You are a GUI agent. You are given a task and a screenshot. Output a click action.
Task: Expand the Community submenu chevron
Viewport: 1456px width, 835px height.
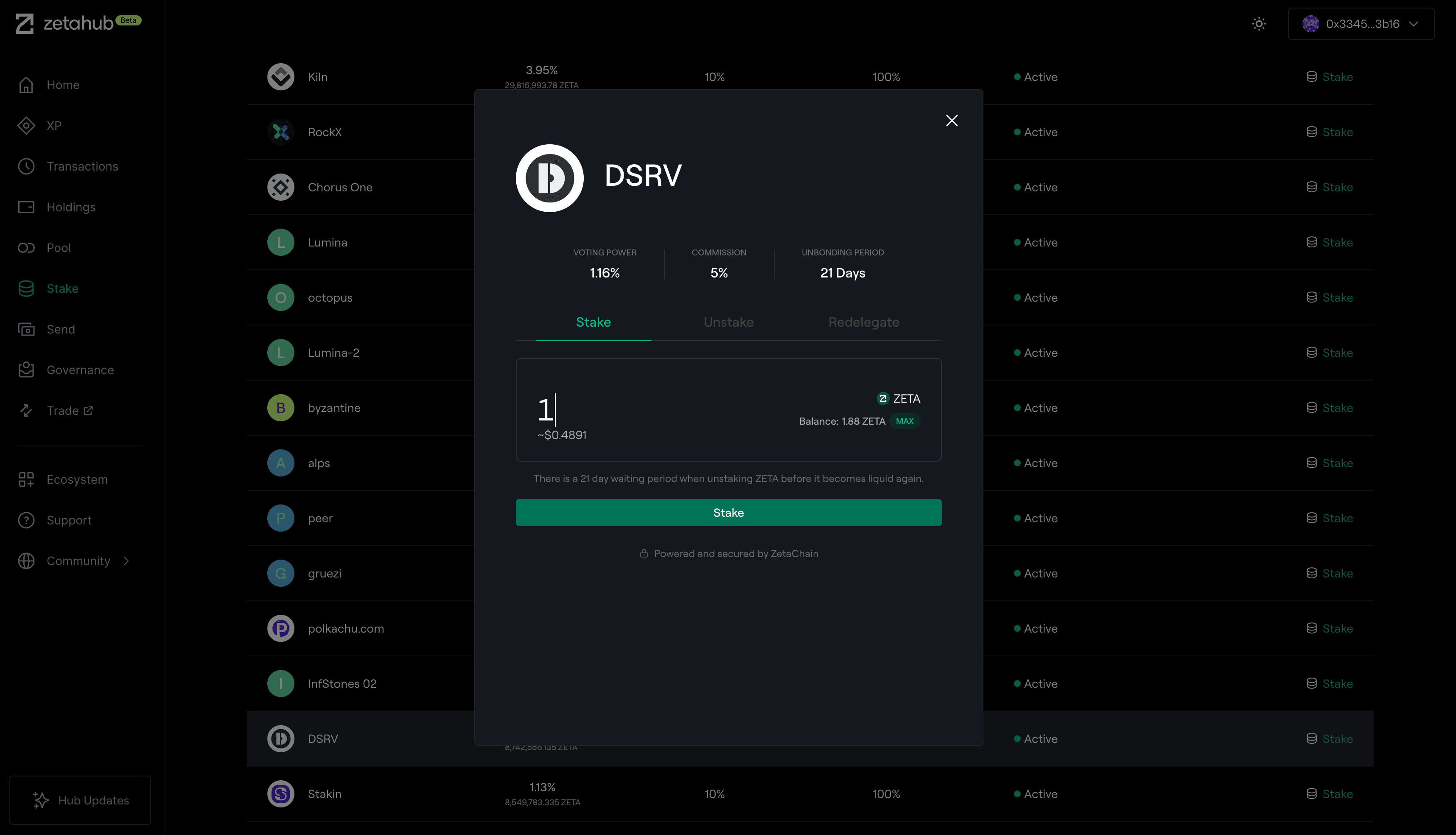(126, 561)
